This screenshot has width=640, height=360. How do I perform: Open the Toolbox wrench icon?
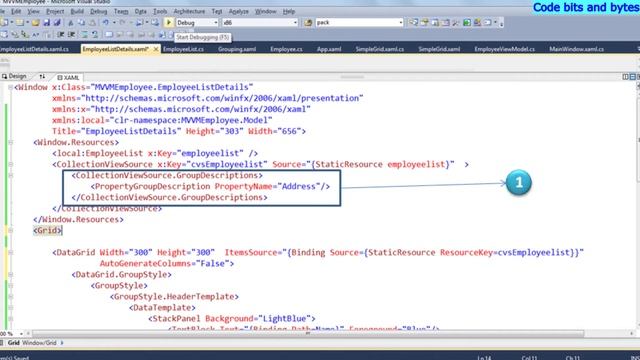click(x=456, y=22)
